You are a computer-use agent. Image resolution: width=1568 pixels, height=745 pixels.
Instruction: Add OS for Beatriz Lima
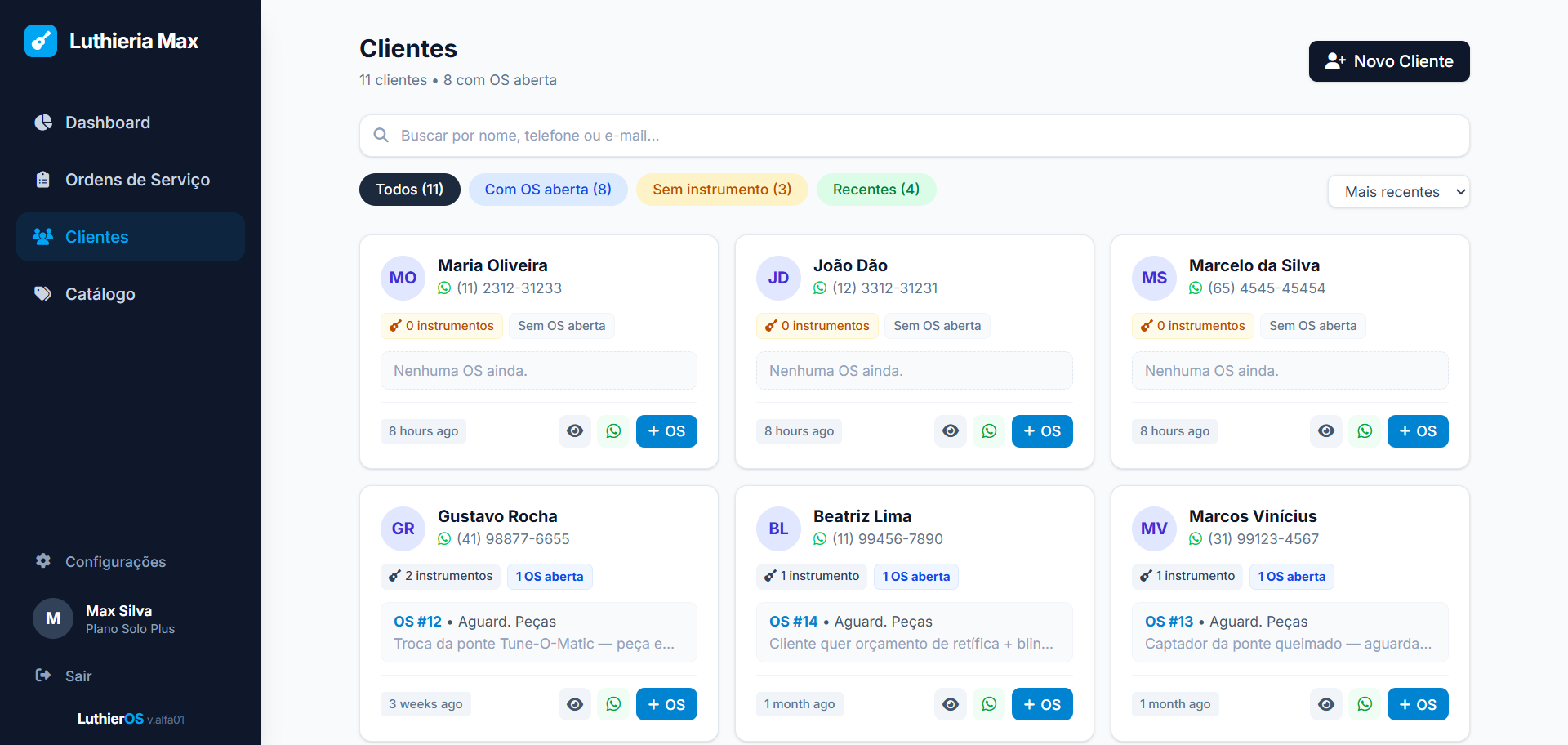pos(1042,704)
